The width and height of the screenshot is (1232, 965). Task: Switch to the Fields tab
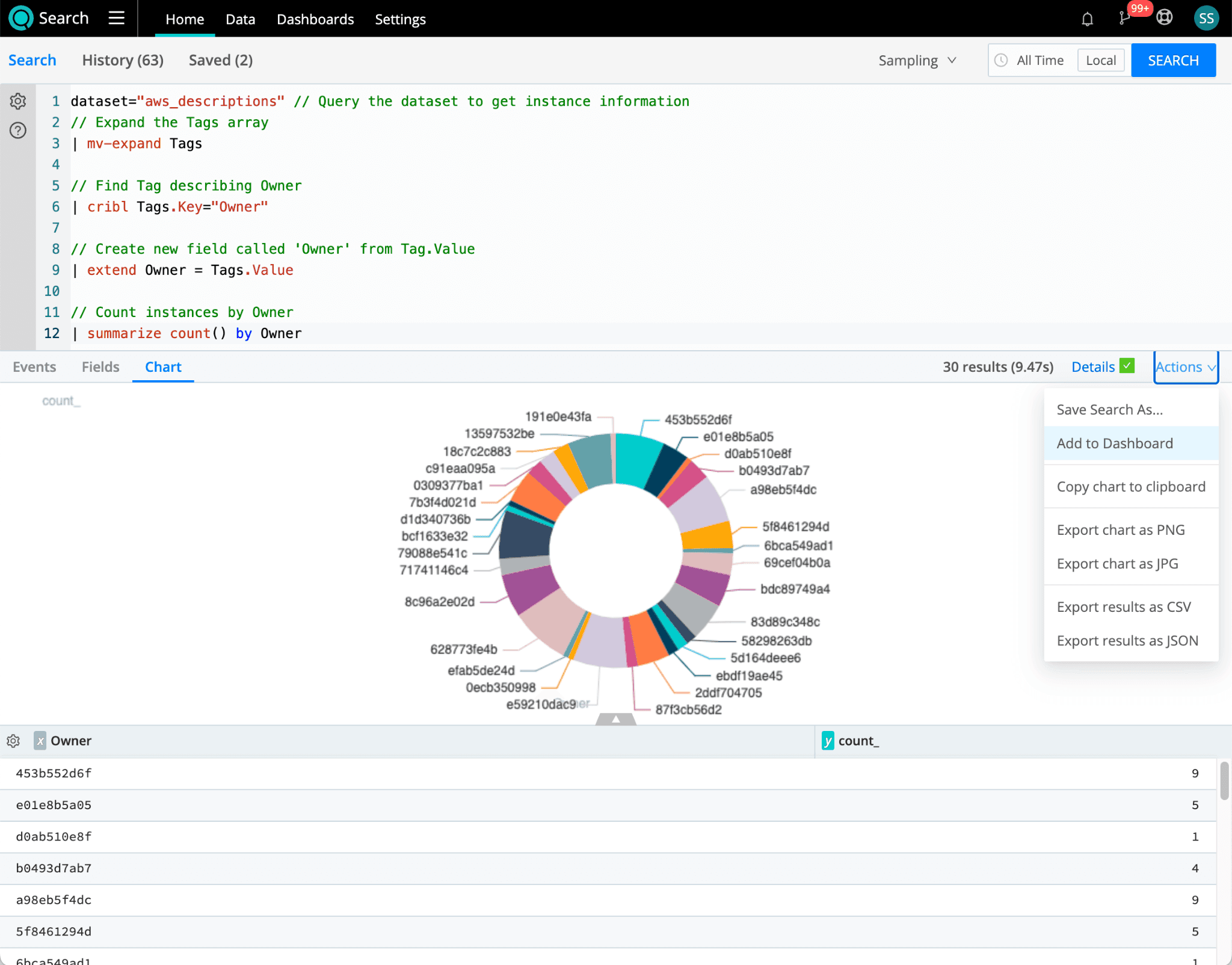(100, 367)
